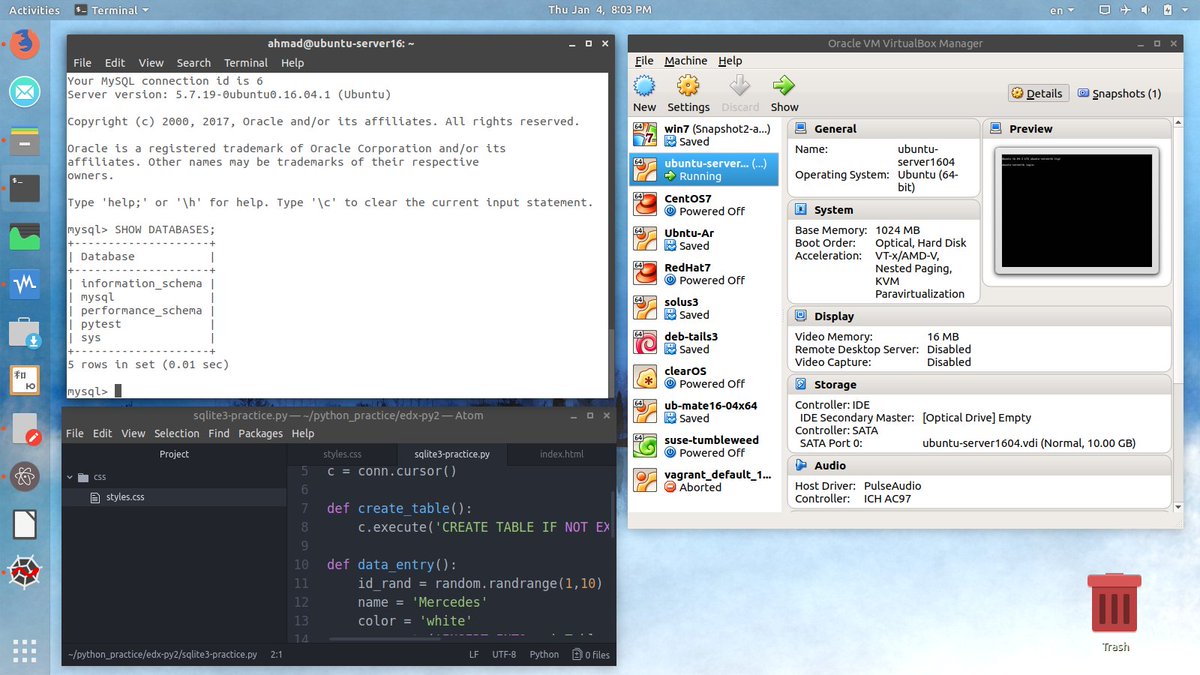Switch VirtualBox to Details view
Viewport: 1200px width, 675px height.
[x=1037, y=93]
